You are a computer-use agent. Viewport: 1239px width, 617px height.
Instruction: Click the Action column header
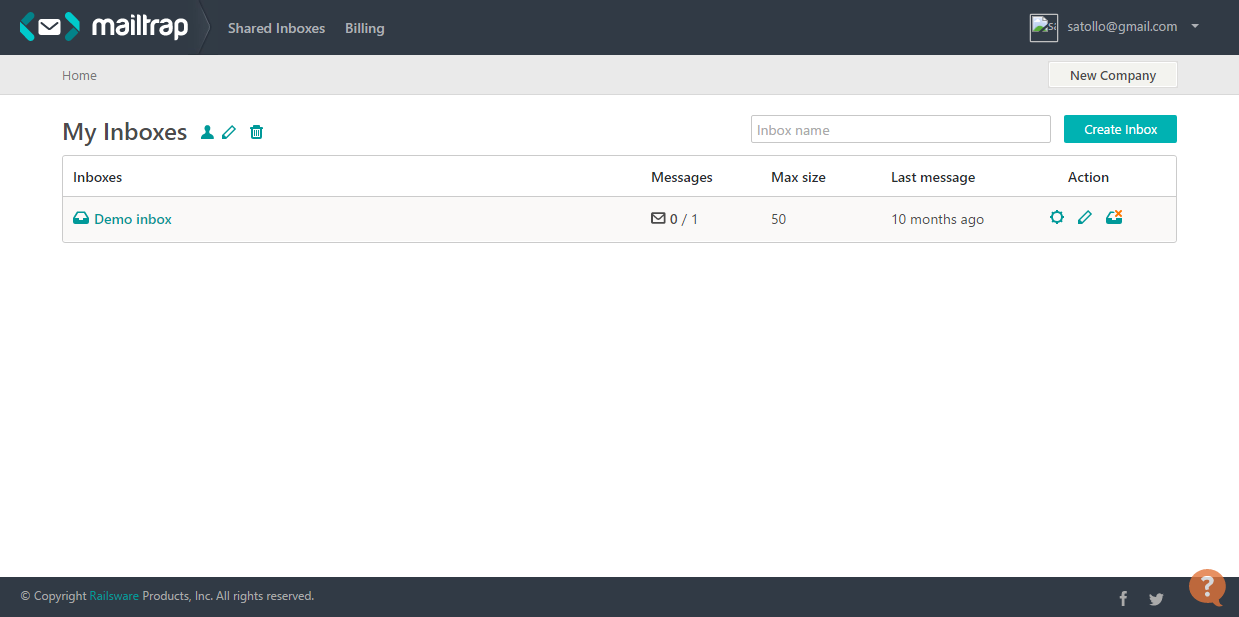click(x=1088, y=177)
